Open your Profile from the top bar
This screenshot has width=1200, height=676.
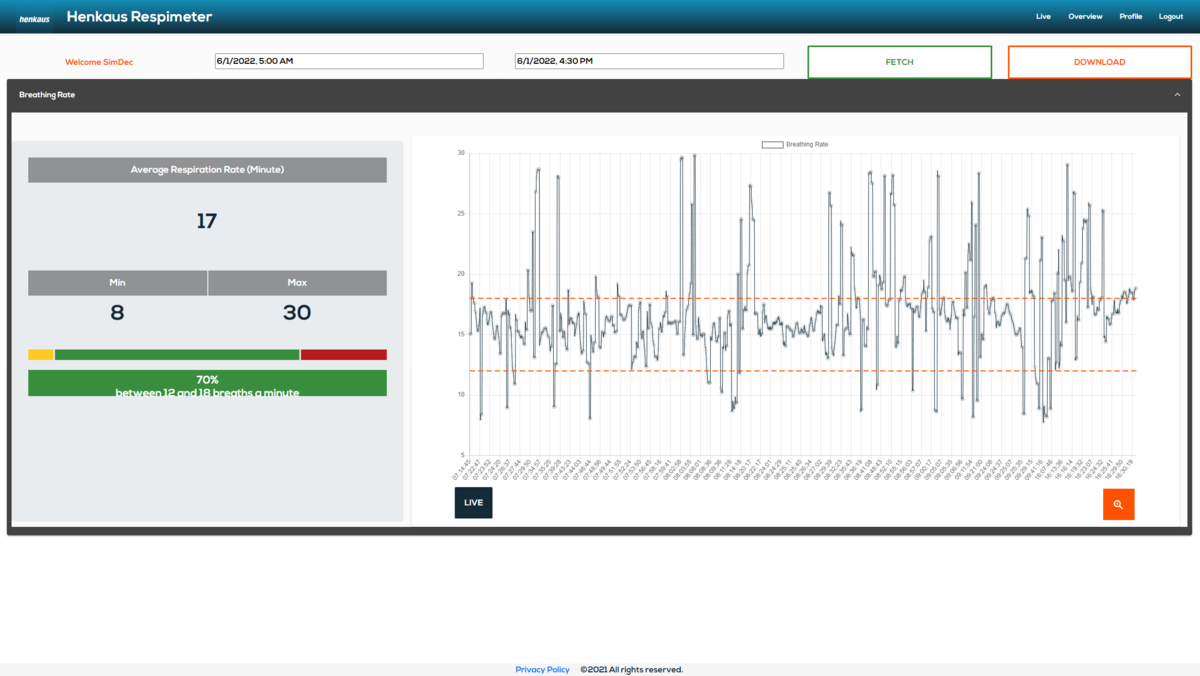pos(1130,16)
